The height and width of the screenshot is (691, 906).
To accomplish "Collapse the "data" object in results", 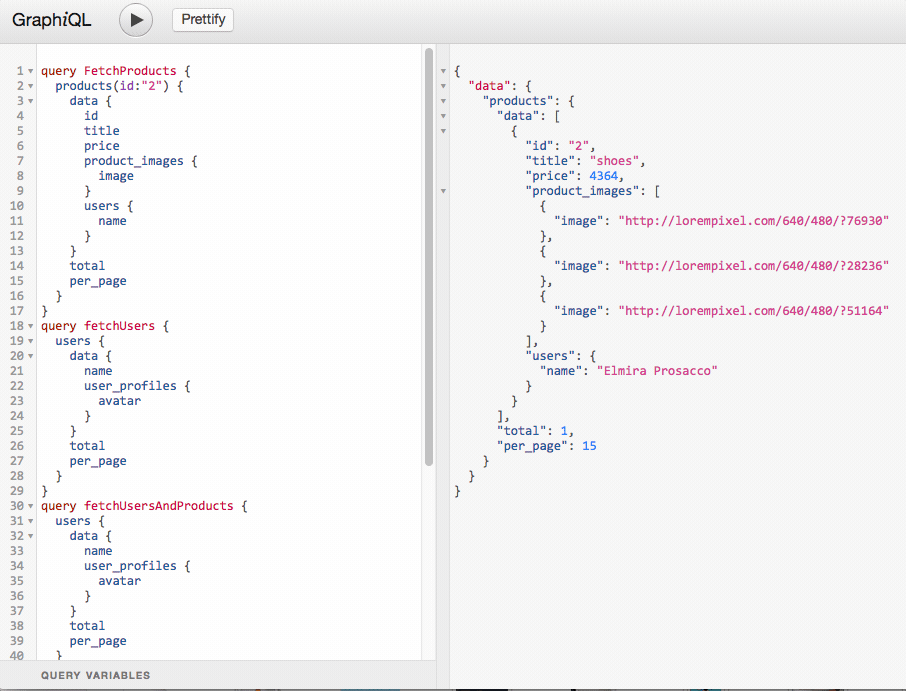I will click(443, 86).
